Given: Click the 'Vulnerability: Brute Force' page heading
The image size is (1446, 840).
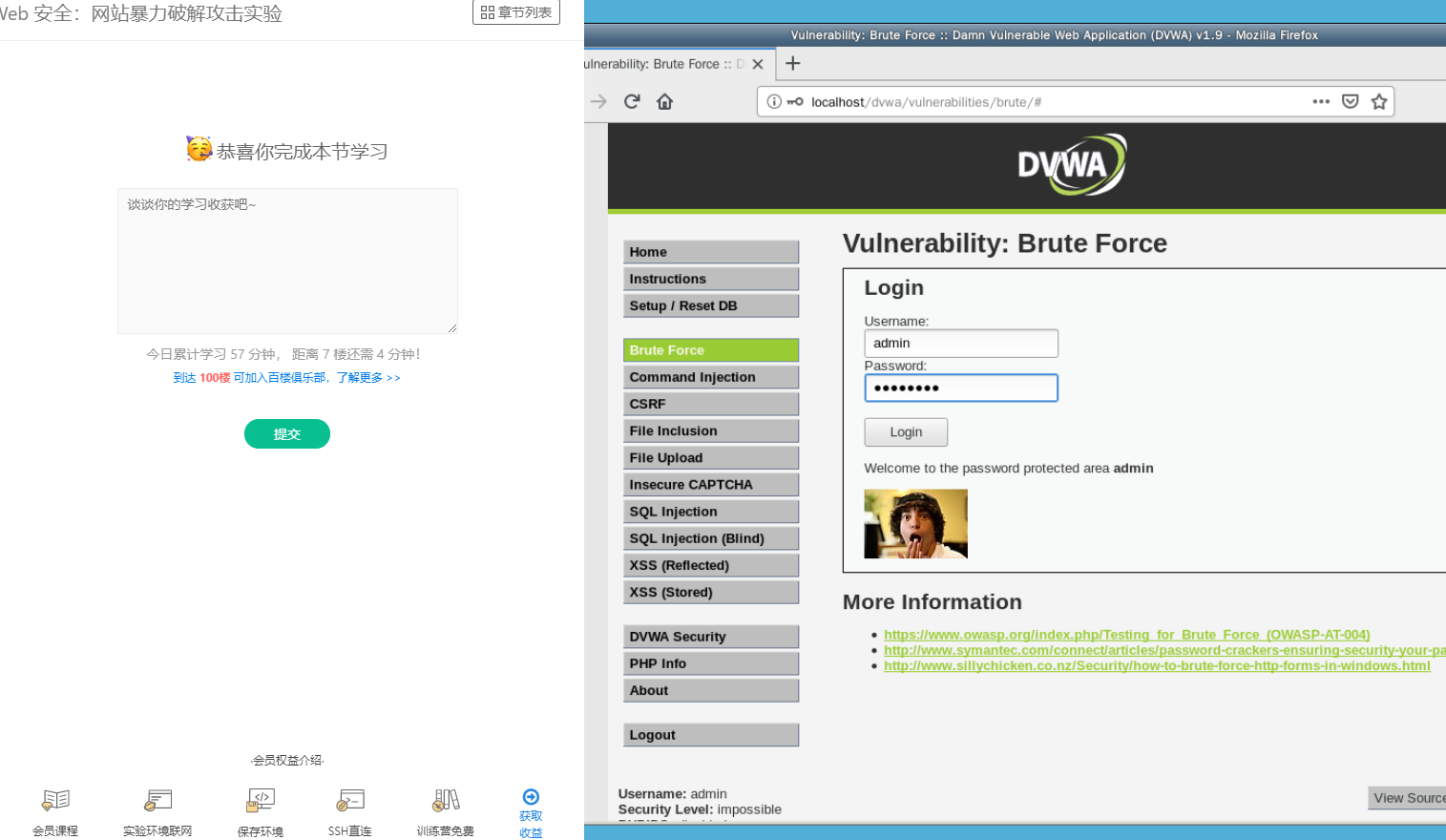Looking at the screenshot, I should pos(1004,243).
